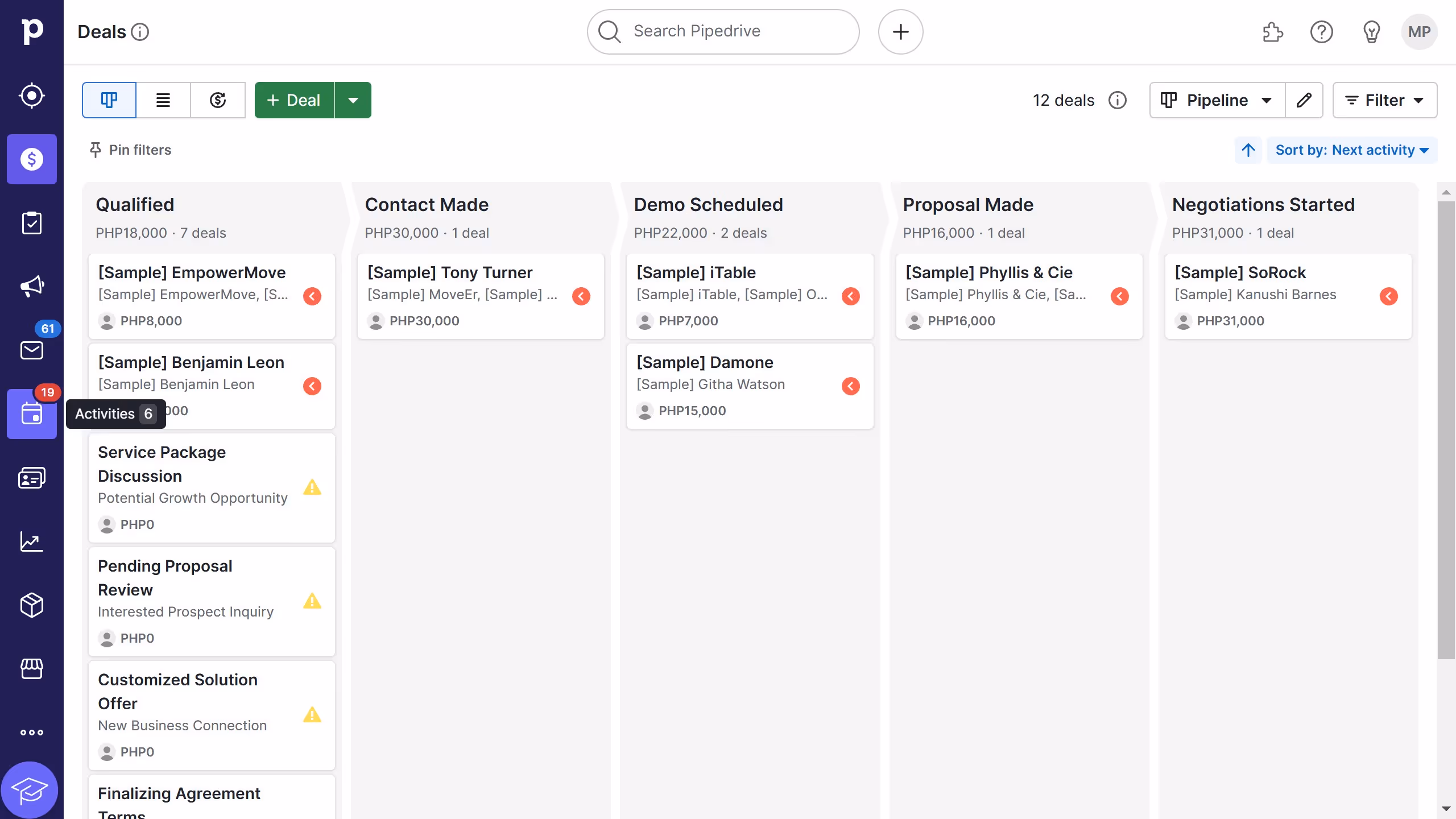
Task: Open Mail from the sidebar menu
Action: tap(31, 350)
